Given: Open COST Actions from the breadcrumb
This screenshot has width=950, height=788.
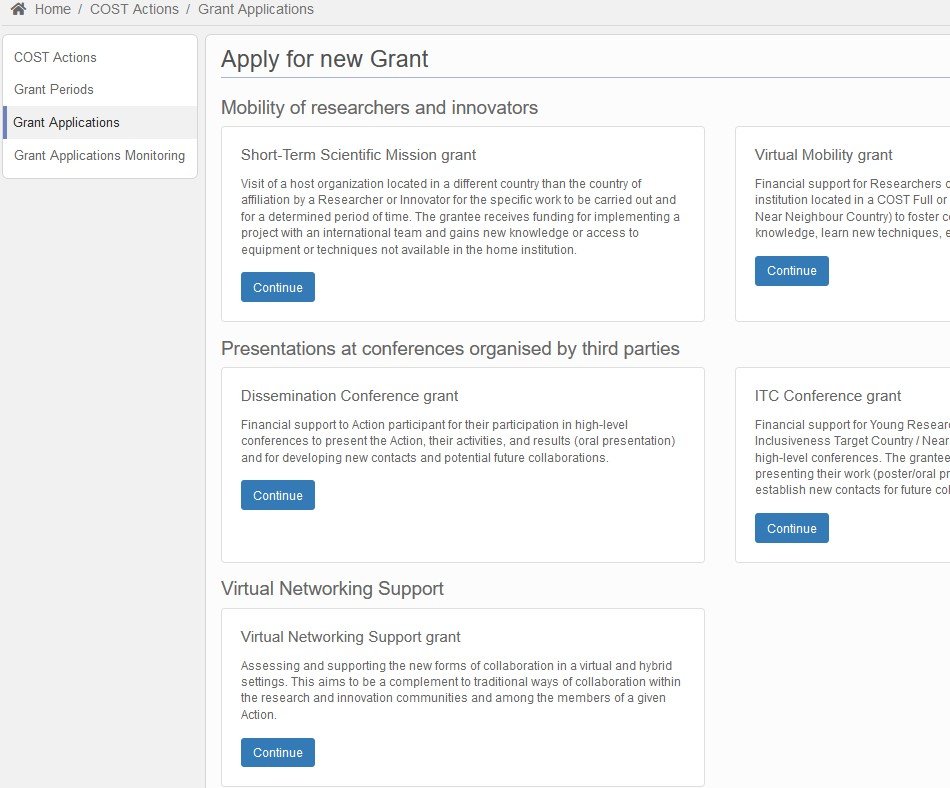Looking at the screenshot, I should coord(134,9).
